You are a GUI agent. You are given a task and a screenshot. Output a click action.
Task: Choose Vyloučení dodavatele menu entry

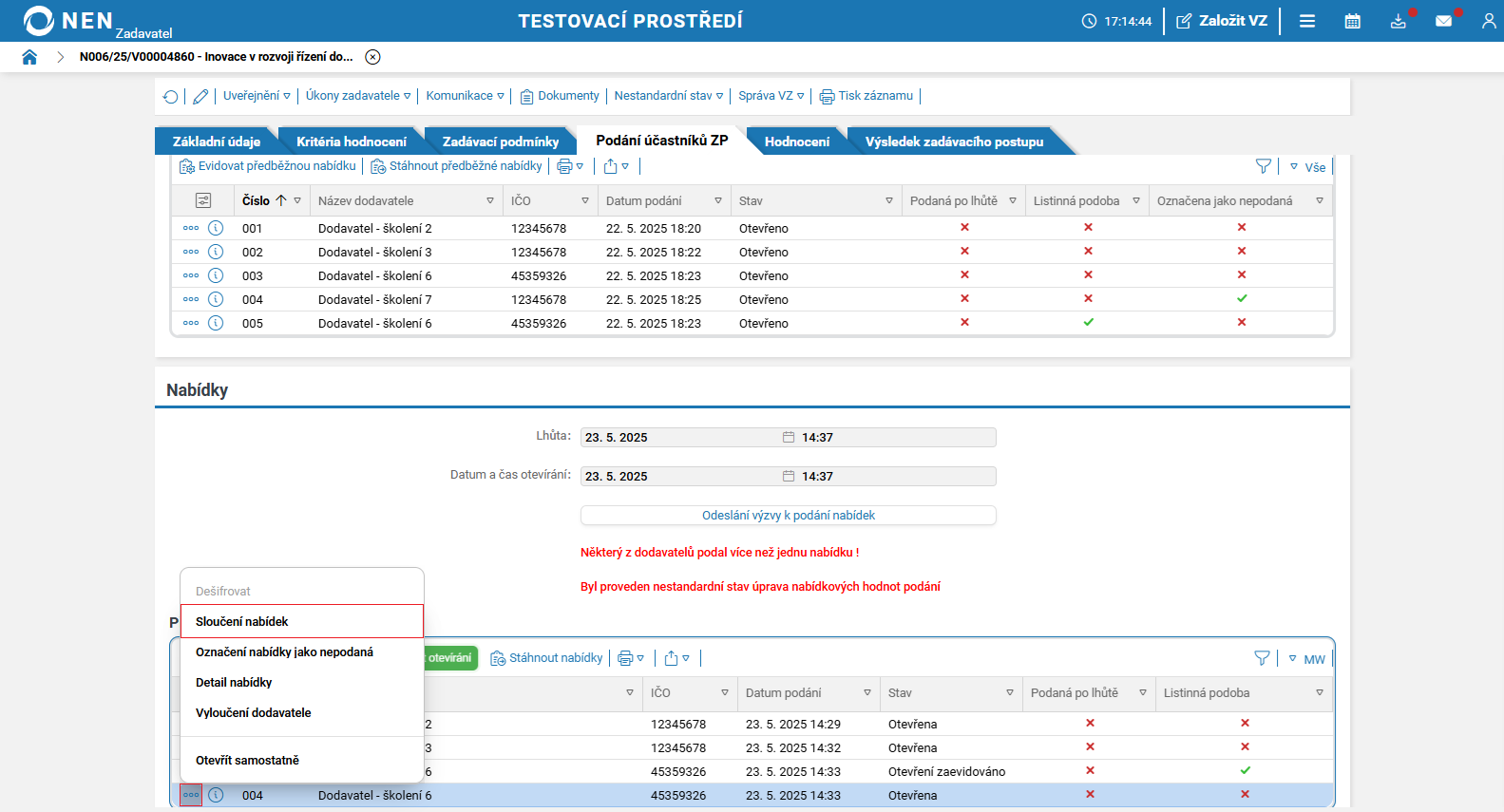tap(254, 712)
